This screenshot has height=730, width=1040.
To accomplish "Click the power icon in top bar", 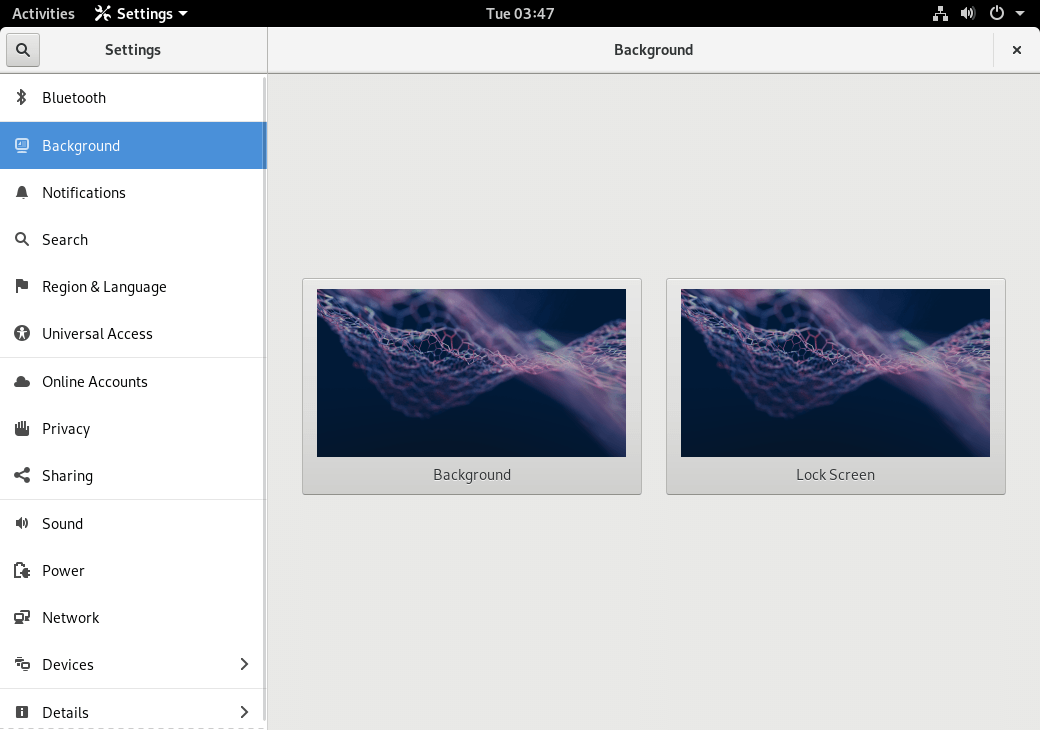I will pos(996,13).
